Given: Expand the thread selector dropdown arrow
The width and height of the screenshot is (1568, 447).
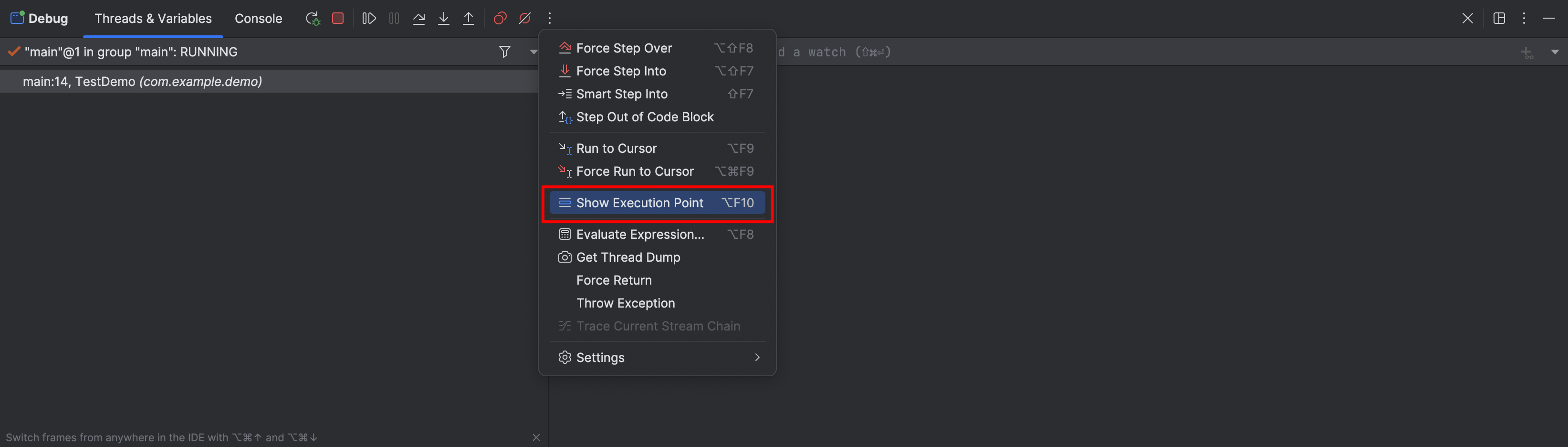Looking at the screenshot, I should point(533,52).
